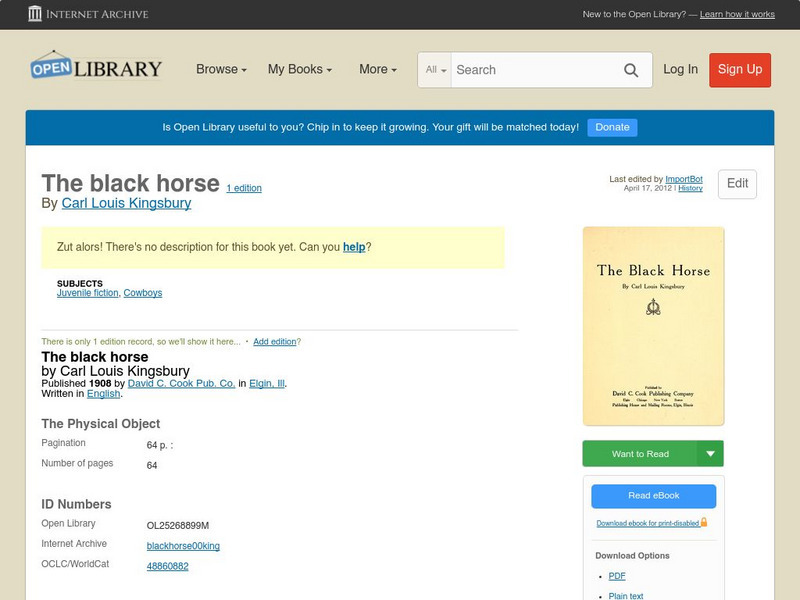Click the Sign Up button
Image resolution: width=800 pixels, height=600 pixels.
pos(740,70)
